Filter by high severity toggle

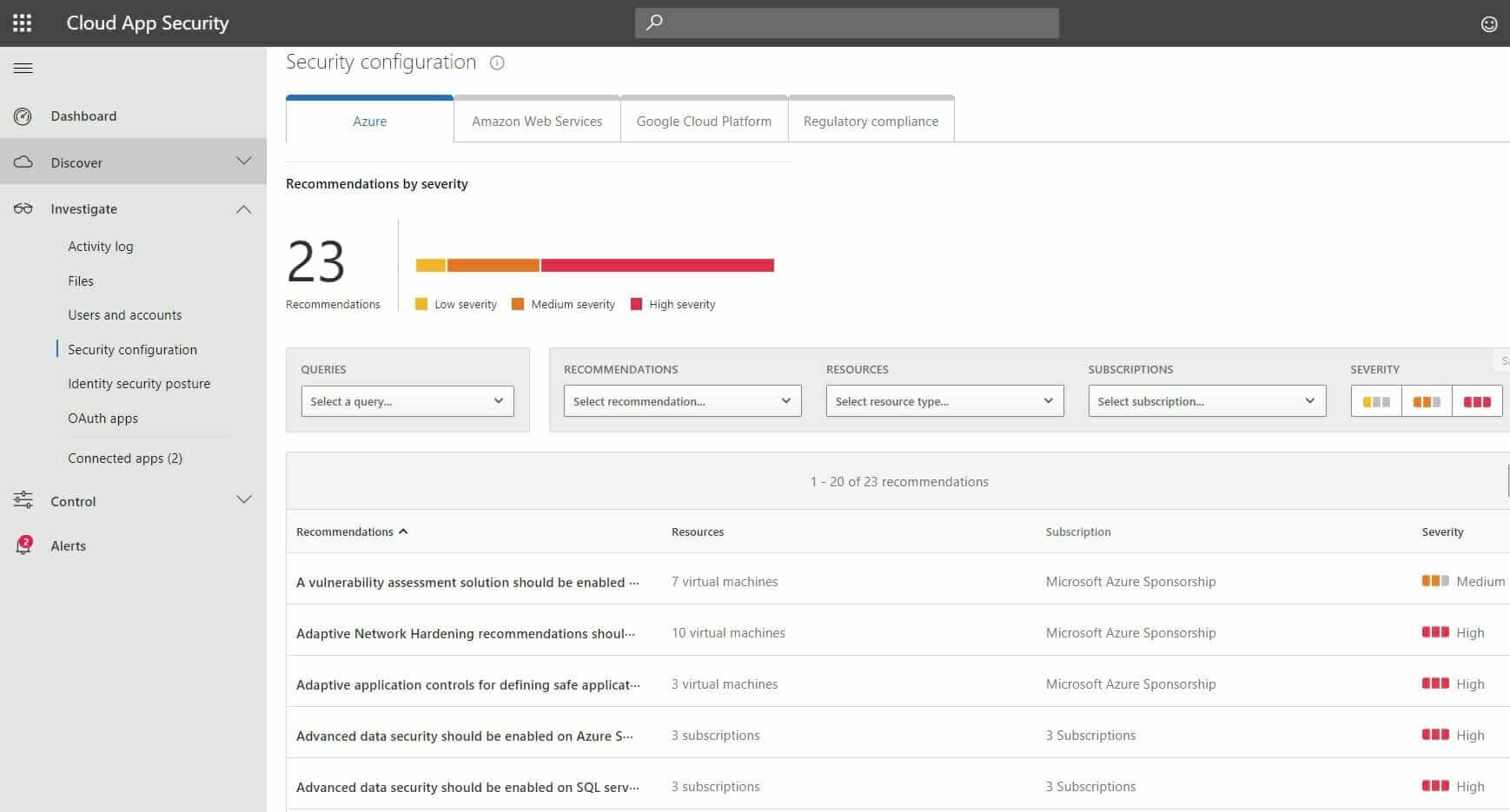pos(1477,401)
